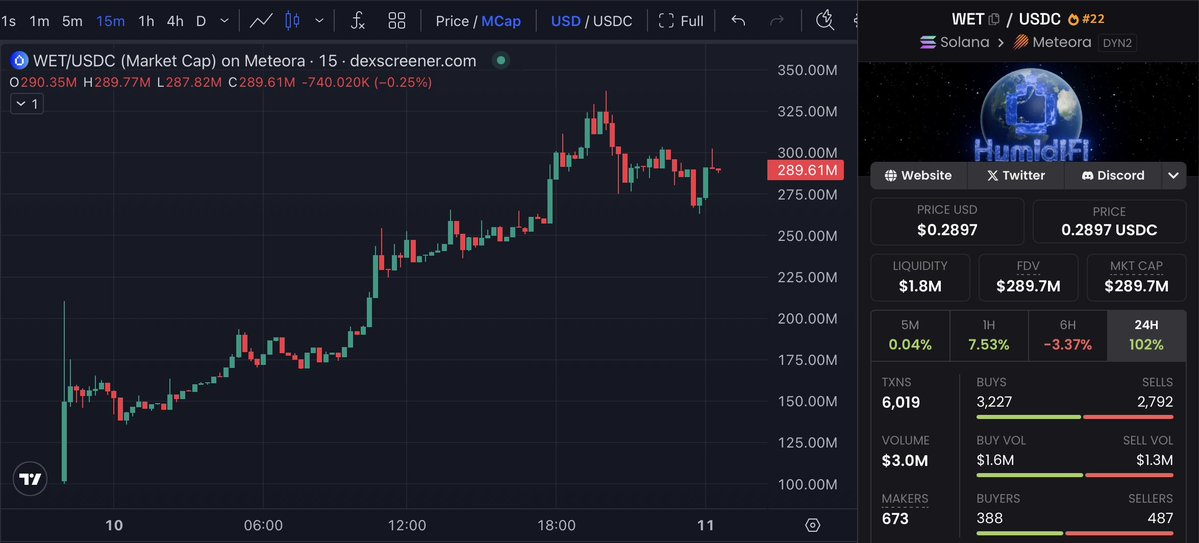
Task: Expand the more timeframes dropdown arrow
Action: [223, 20]
